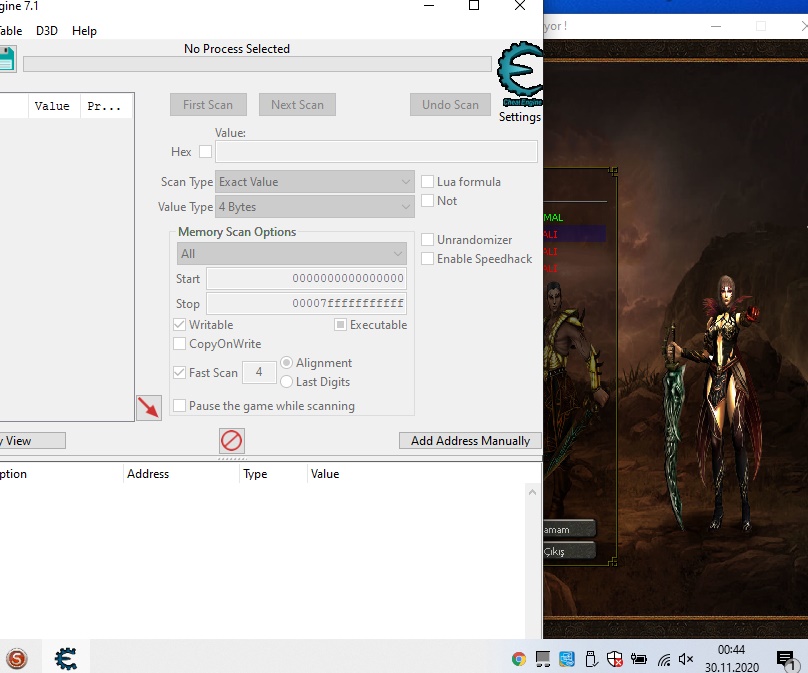
Task: Select the green NORMAL server row in game
Action: pos(575,217)
